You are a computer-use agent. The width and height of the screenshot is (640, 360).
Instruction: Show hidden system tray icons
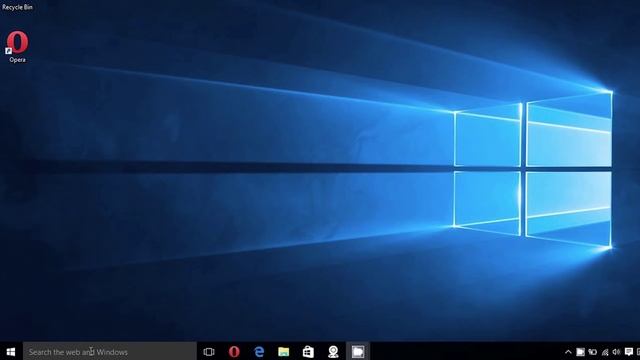(x=568, y=352)
